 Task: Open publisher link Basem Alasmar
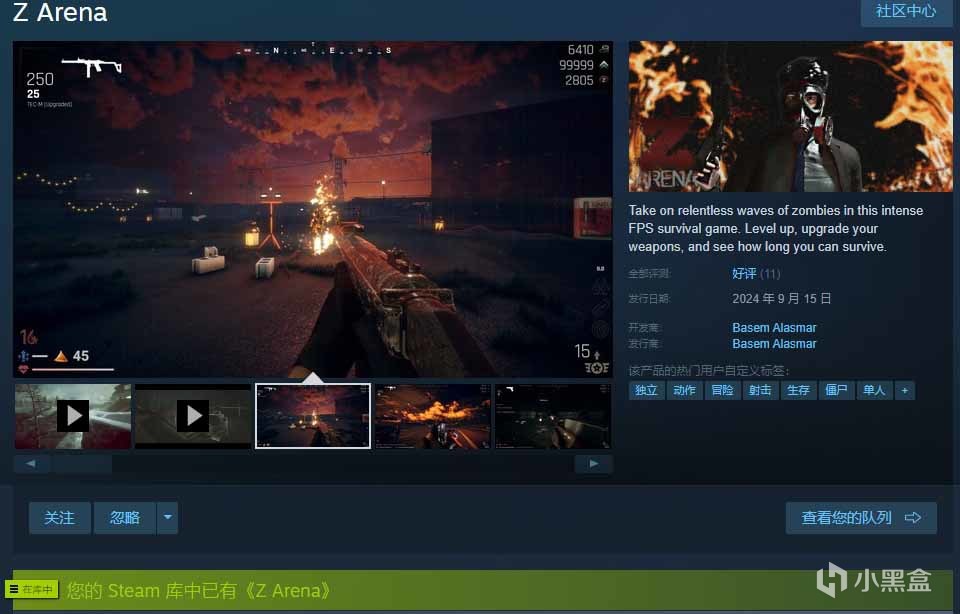774,343
